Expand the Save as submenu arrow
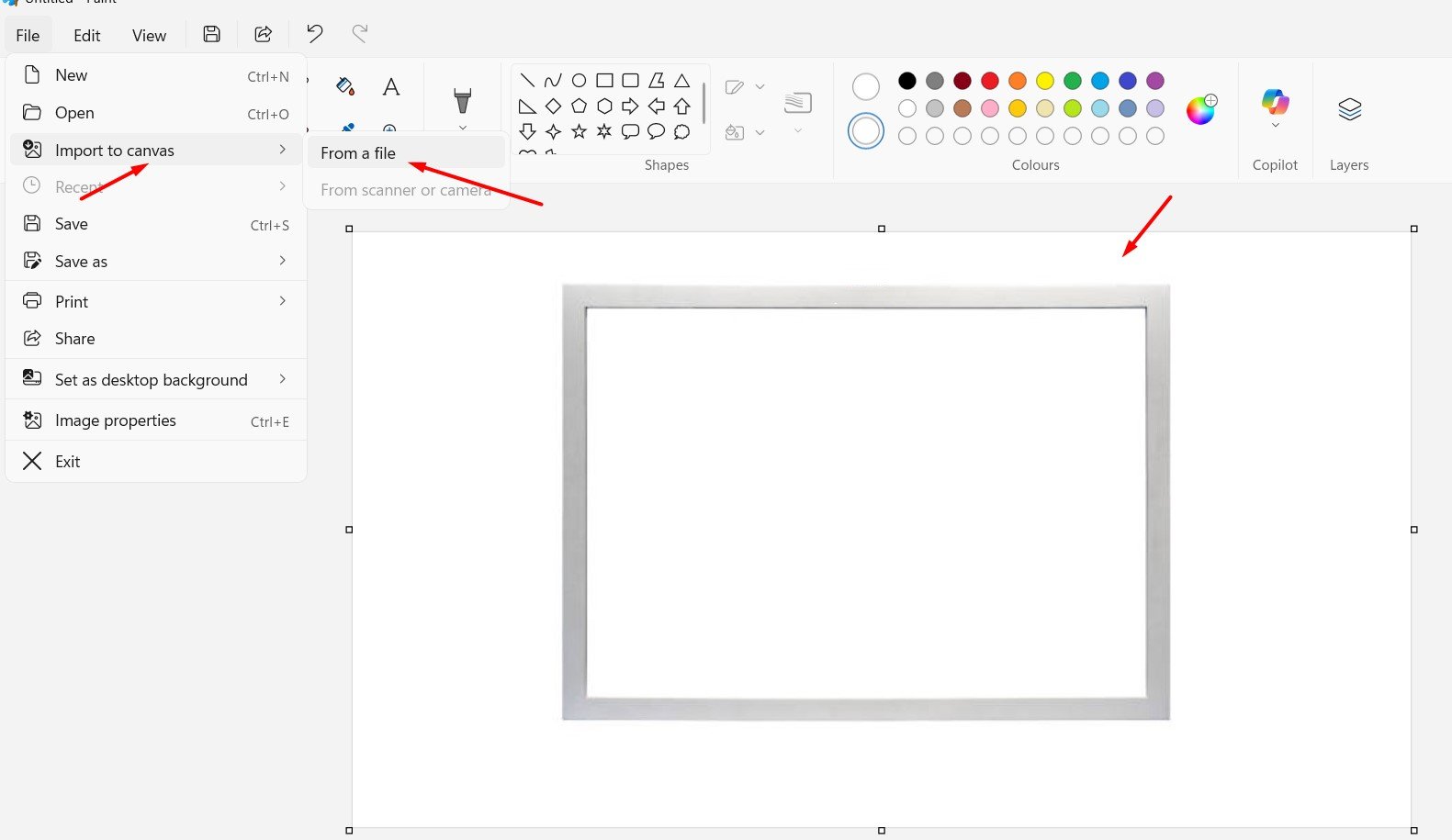Viewport: 1452px width, 840px height. [x=283, y=261]
